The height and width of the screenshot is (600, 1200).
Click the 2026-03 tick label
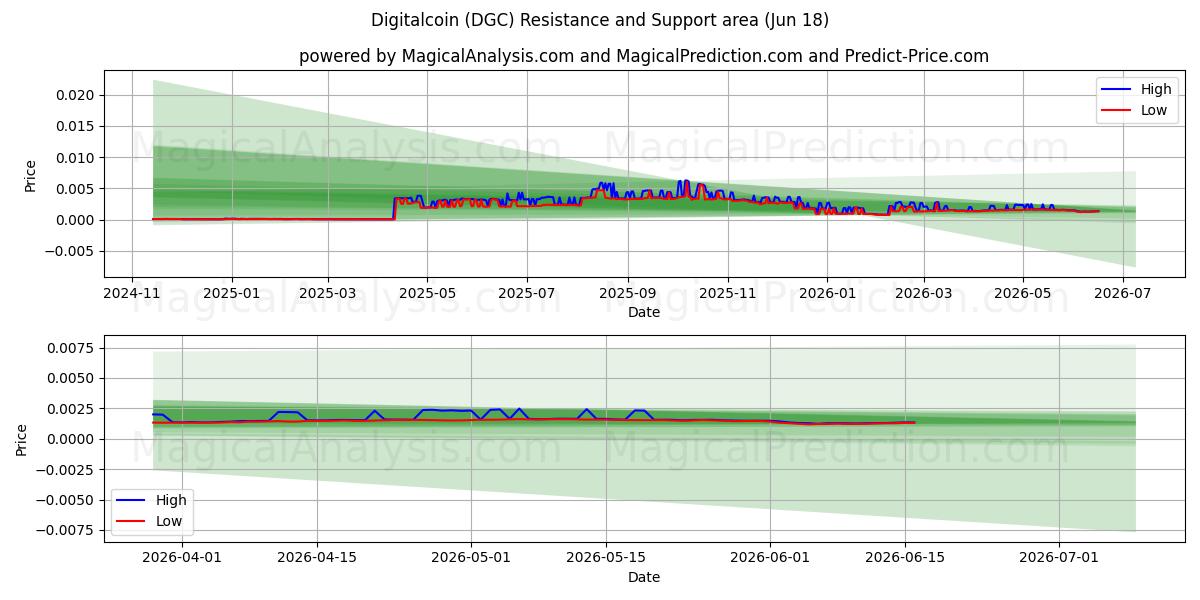(923, 293)
